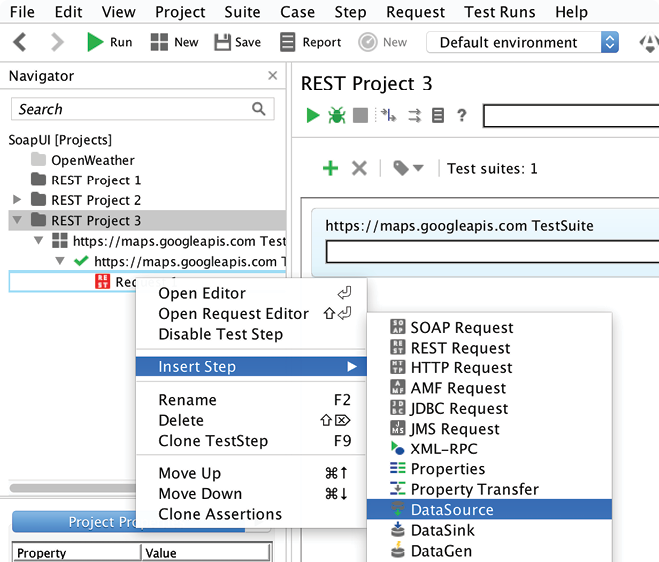Insert an AMF Request step
659x562 pixels.
pyautogui.click(x=489, y=388)
